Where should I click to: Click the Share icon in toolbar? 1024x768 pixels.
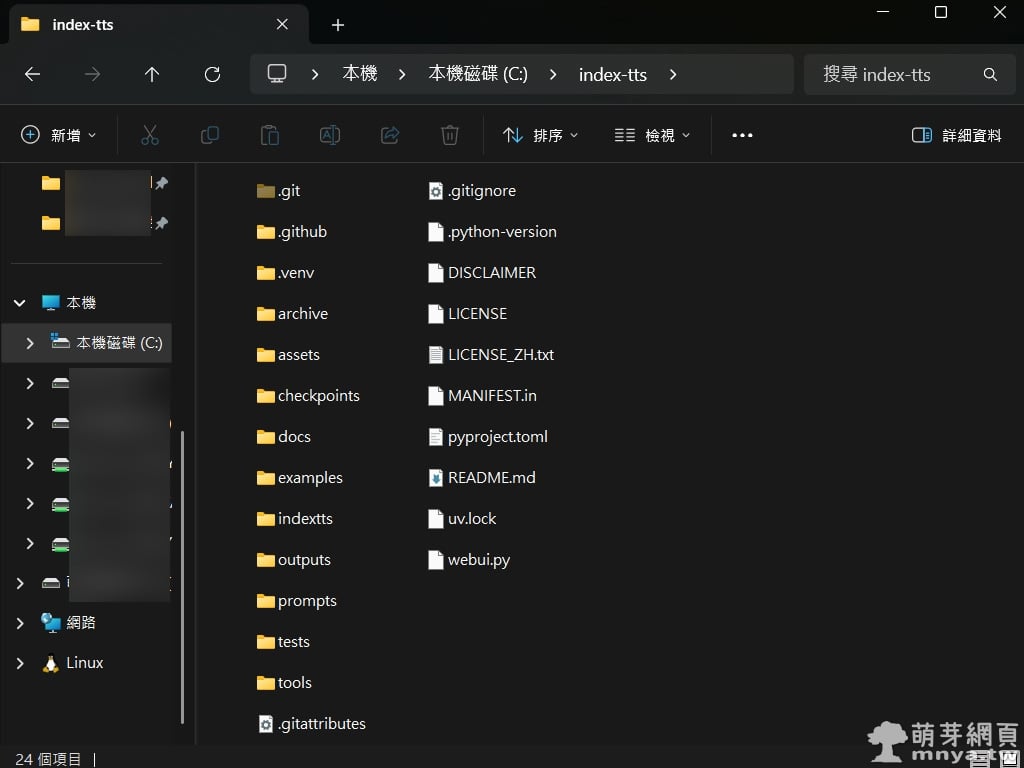click(x=390, y=135)
